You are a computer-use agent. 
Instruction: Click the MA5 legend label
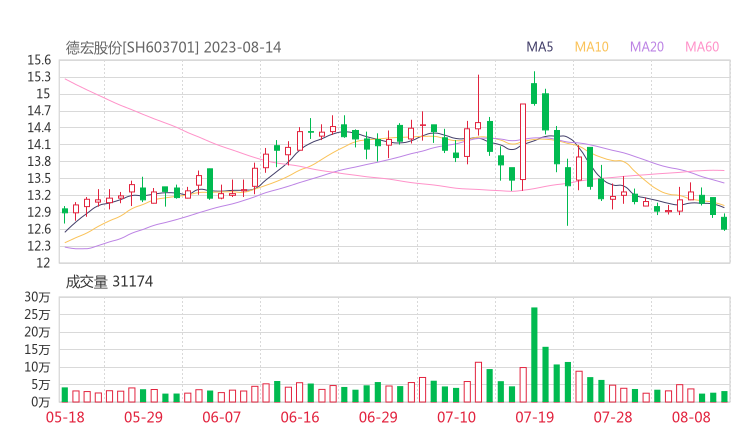(x=539, y=47)
